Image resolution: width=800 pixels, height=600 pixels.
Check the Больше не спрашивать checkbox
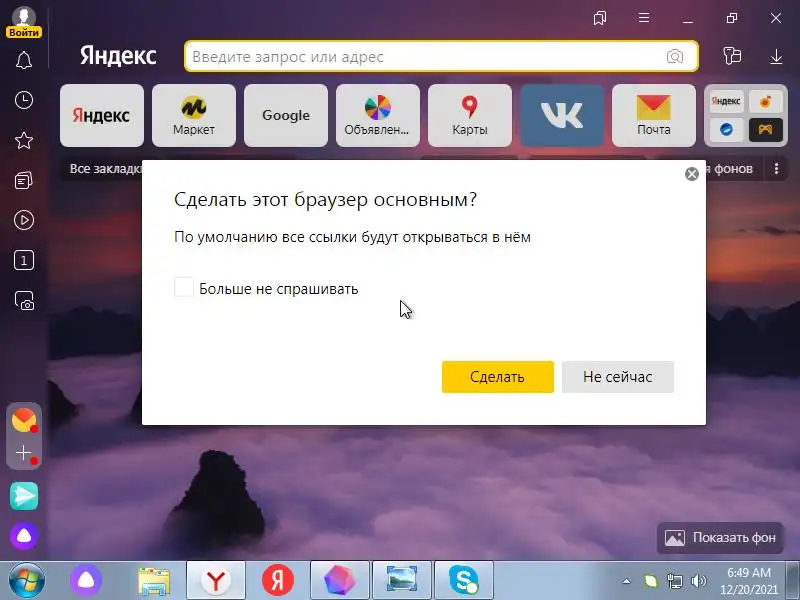pos(184,287)
